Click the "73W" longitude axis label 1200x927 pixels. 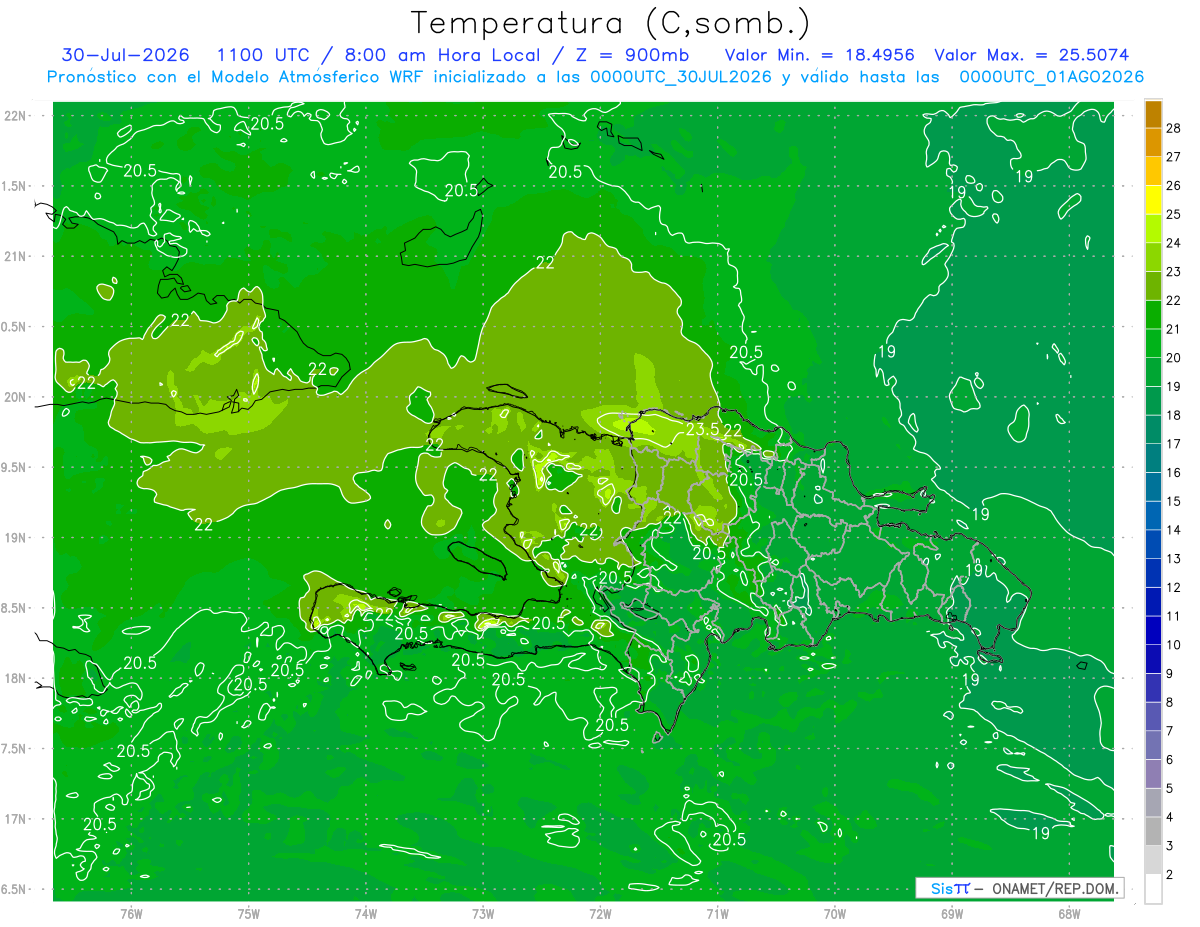pos(483,913)
